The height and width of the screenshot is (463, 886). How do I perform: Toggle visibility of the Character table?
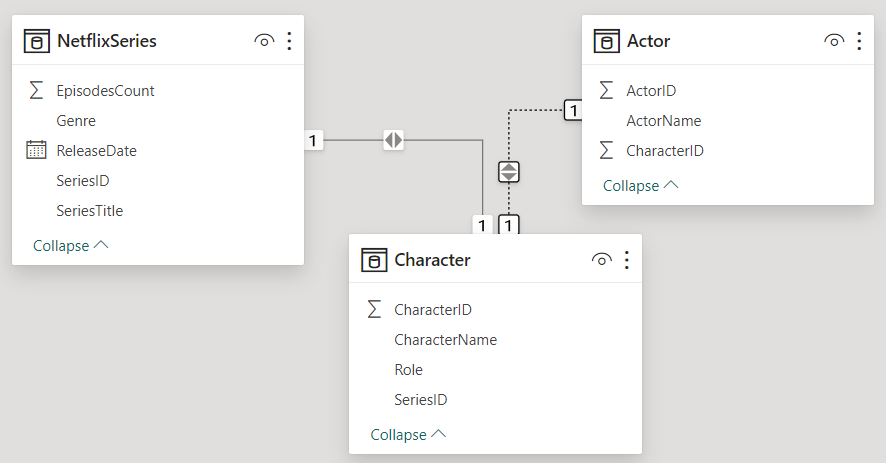(x=601, y=260)
